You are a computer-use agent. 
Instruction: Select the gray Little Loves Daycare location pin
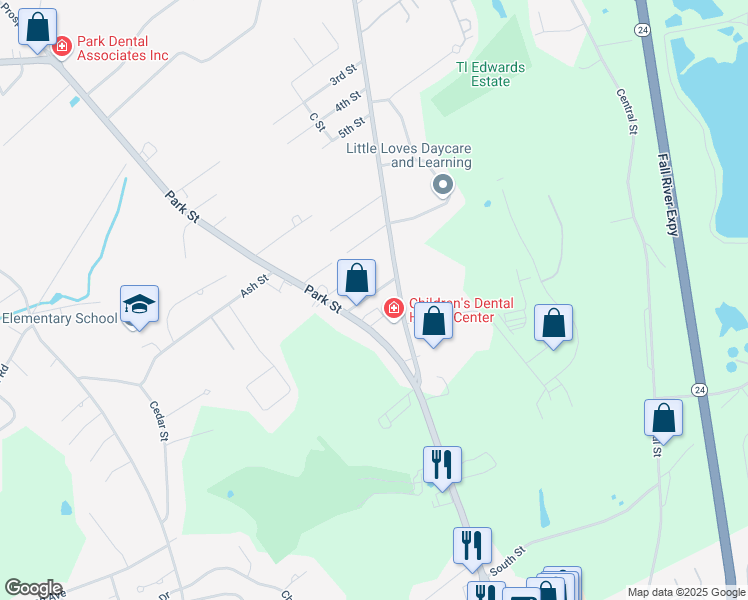pyautogui.click(x=443, y=186)
